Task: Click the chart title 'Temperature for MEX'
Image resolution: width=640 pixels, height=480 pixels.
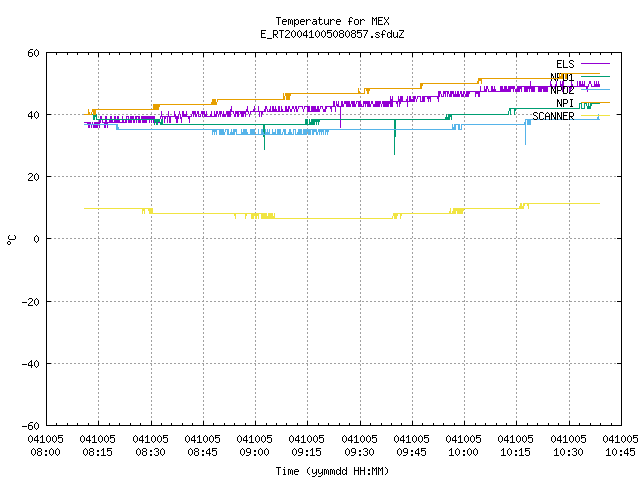Action: click(x=332, y=21)
